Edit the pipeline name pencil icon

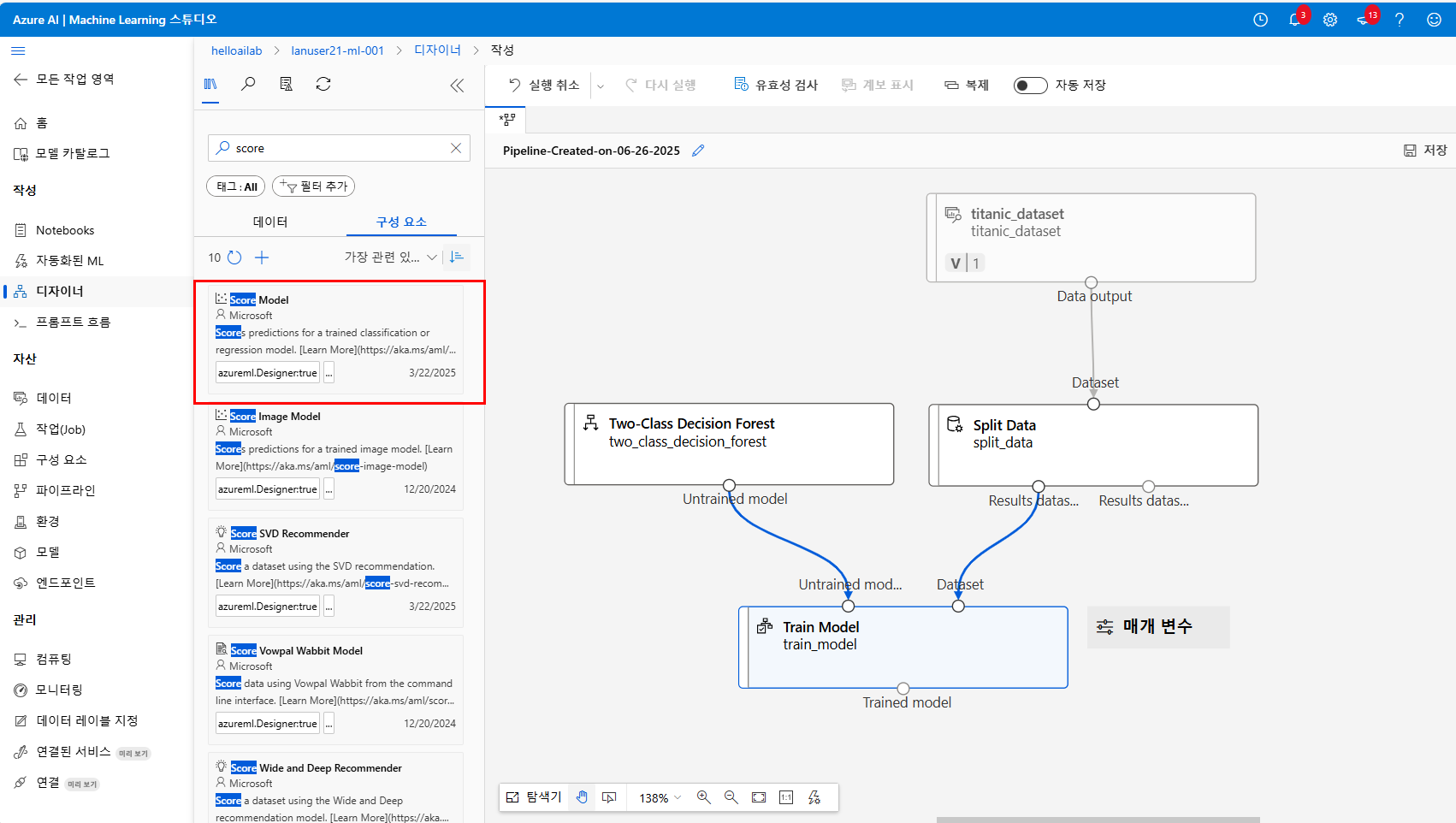(698, 151)
